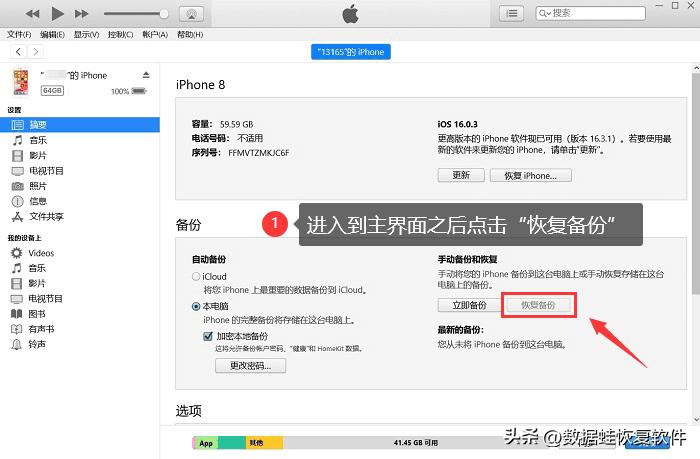This screenshot has height=459, width=700.
Task: Open the 显示(V) menu
Action: pos(86,34)
